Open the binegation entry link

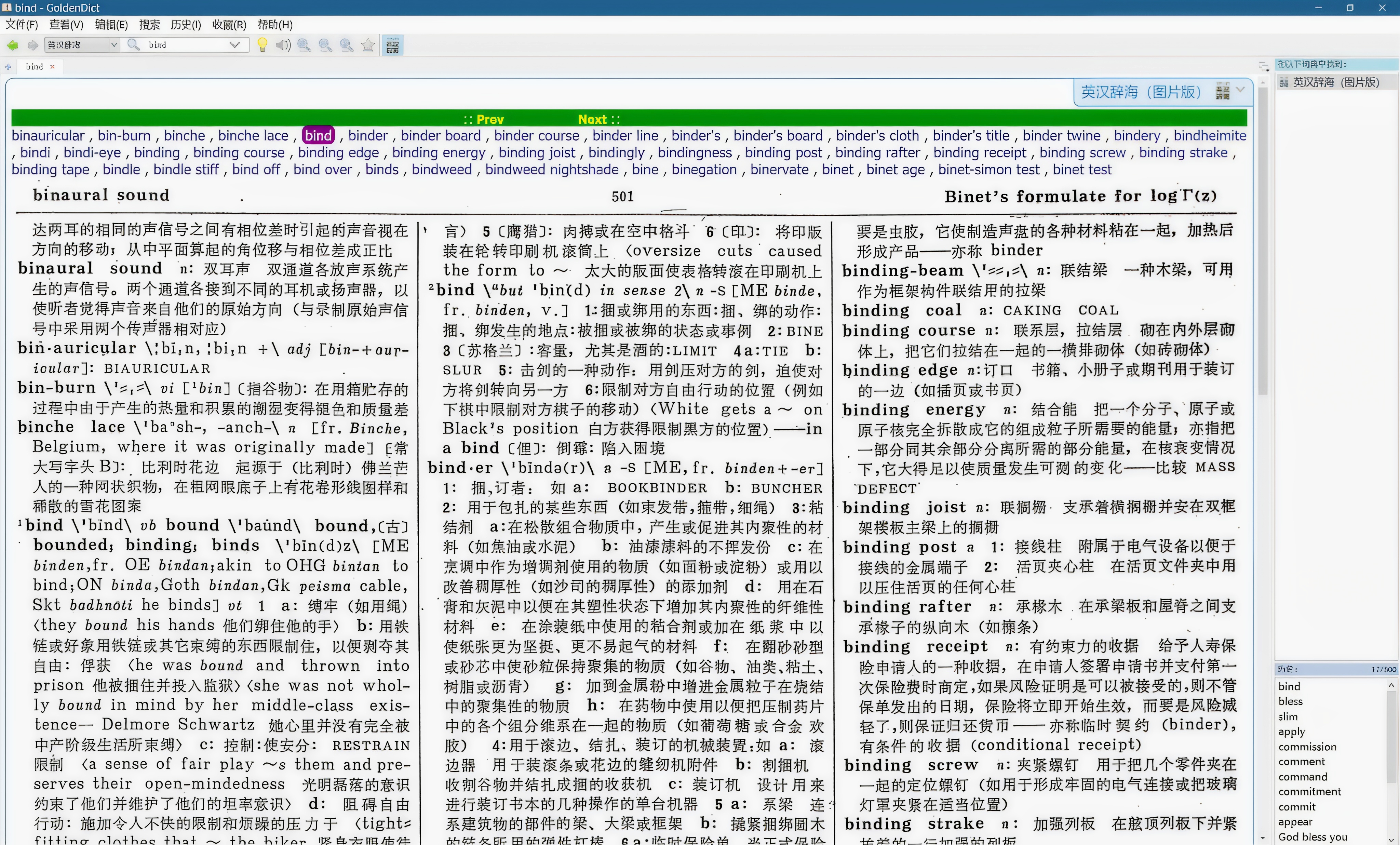pos(704,170)
